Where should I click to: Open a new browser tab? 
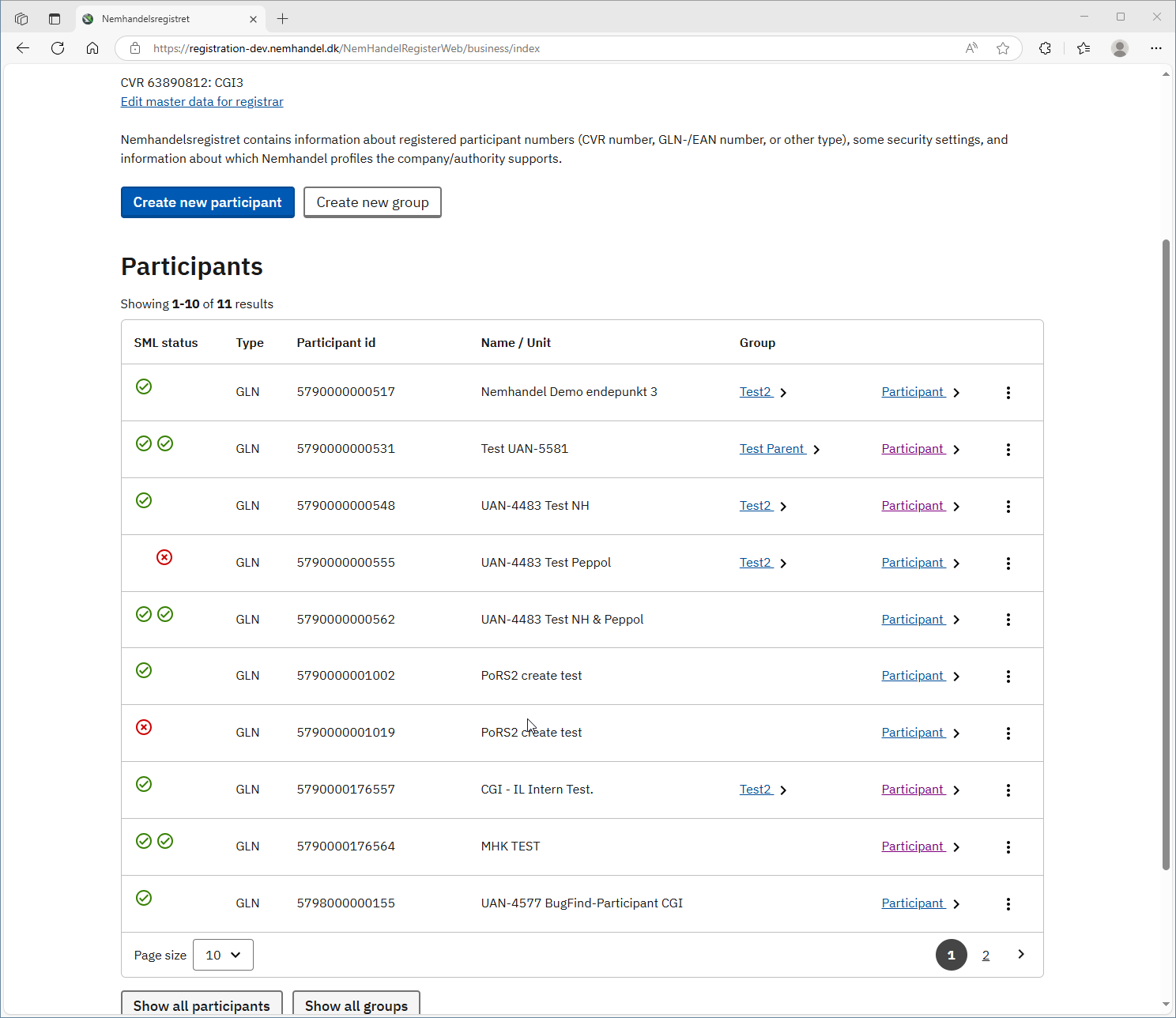point(282,18)
